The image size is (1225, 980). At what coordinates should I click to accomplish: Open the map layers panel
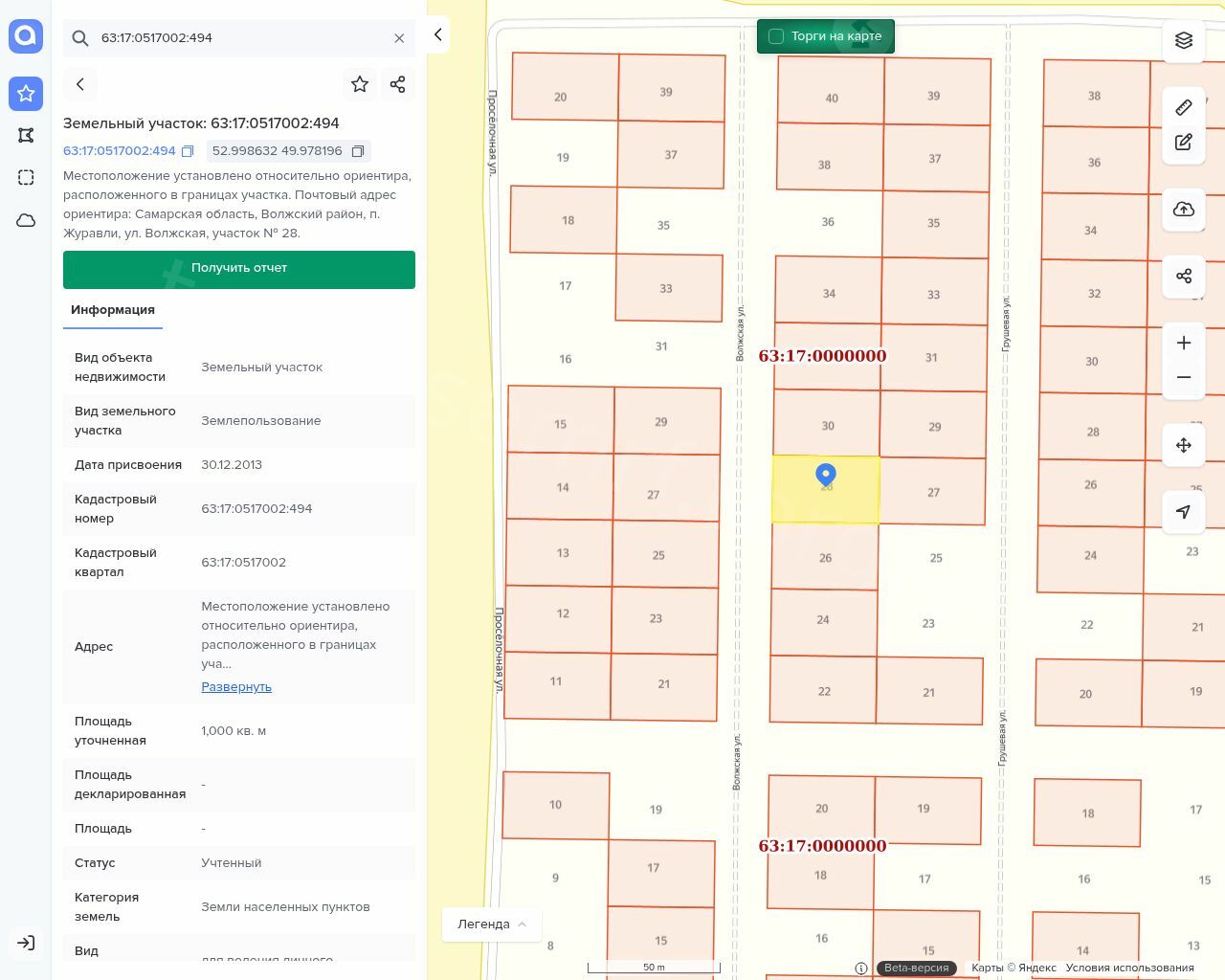[1184, 40]
